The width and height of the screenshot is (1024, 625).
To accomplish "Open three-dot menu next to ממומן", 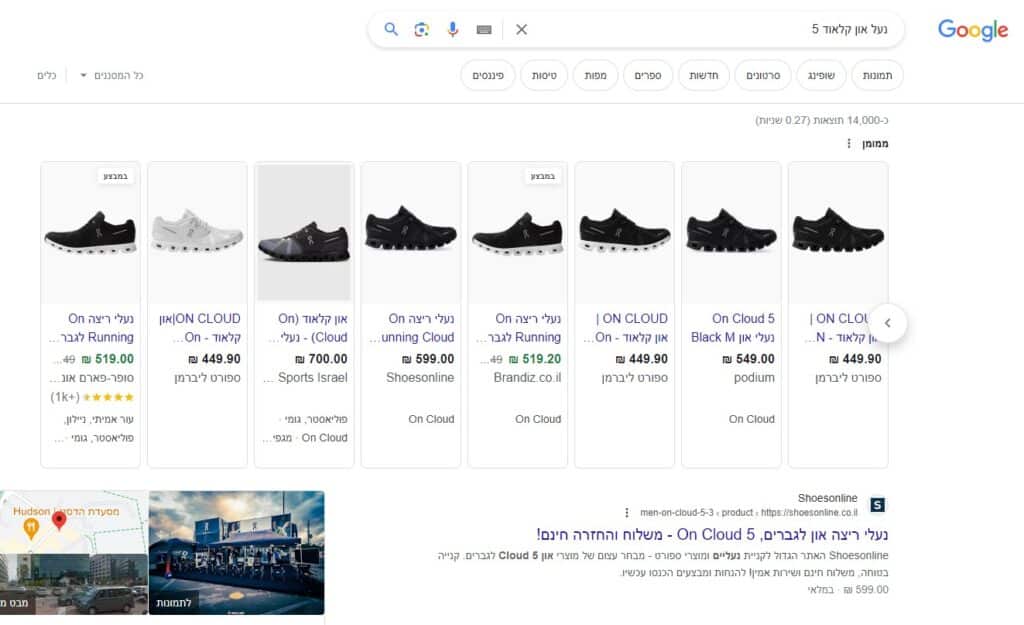I will tap(848, 143).
